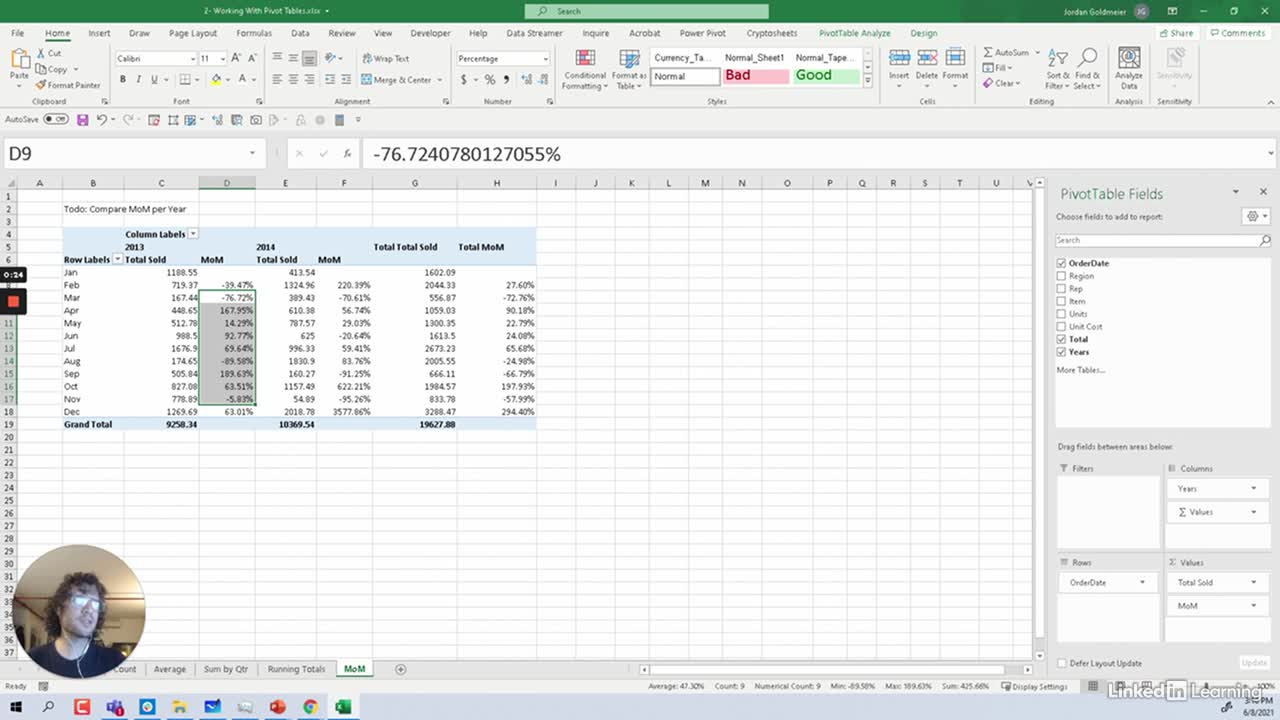
Task: Click the AutoSum sigma icon
Action: click(x=988, y=53)
